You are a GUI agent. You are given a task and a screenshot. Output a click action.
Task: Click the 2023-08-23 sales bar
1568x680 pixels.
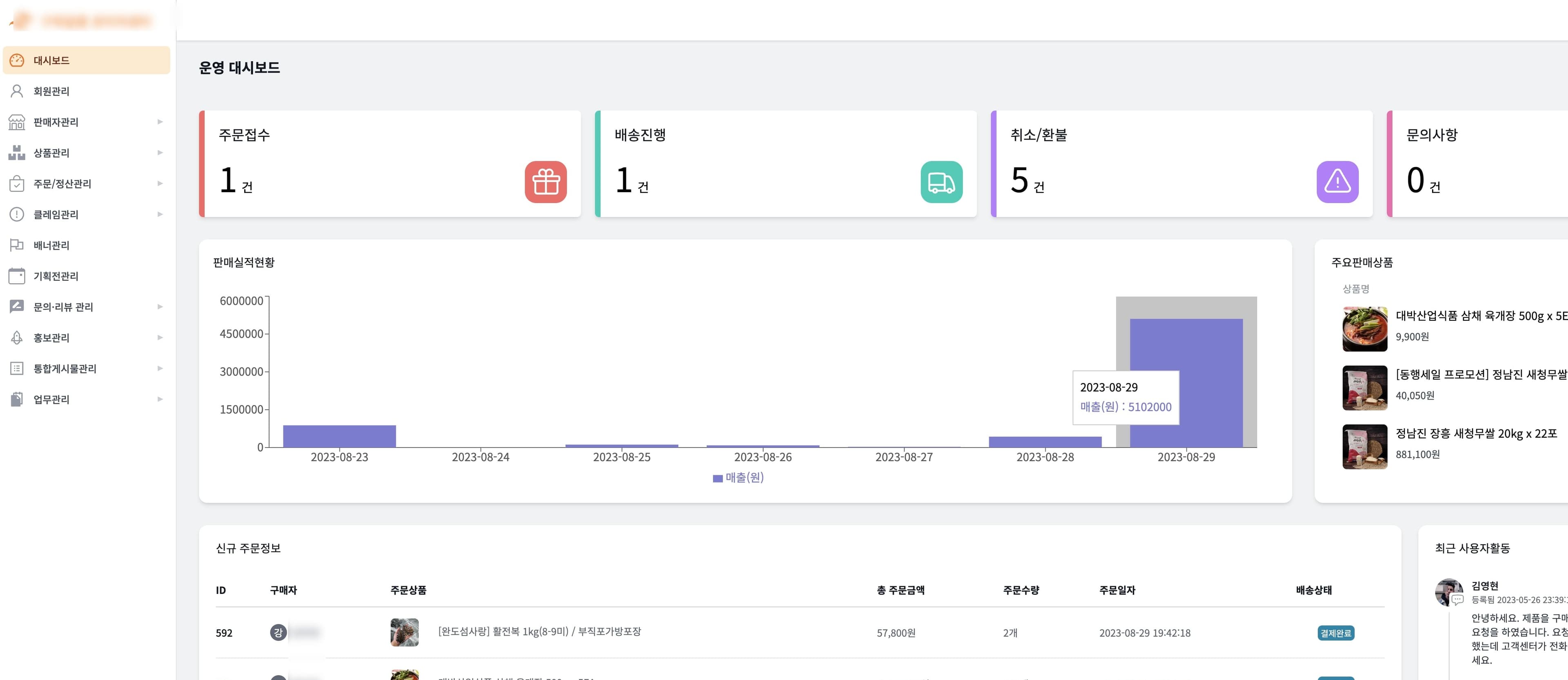coord(340,436)
